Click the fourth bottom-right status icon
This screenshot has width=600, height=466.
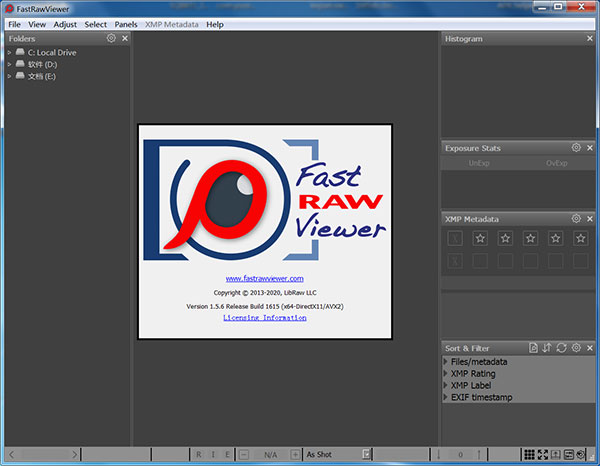click(x=569, y=455)
